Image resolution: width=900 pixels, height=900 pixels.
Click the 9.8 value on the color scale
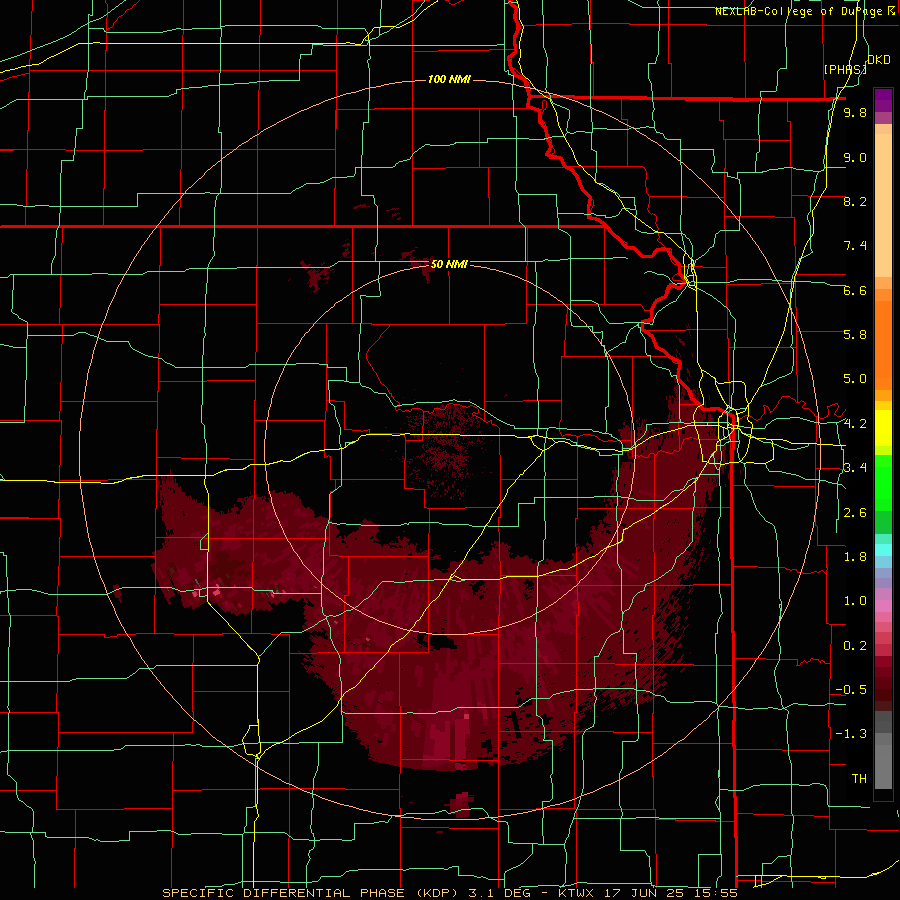coord(855,112)
